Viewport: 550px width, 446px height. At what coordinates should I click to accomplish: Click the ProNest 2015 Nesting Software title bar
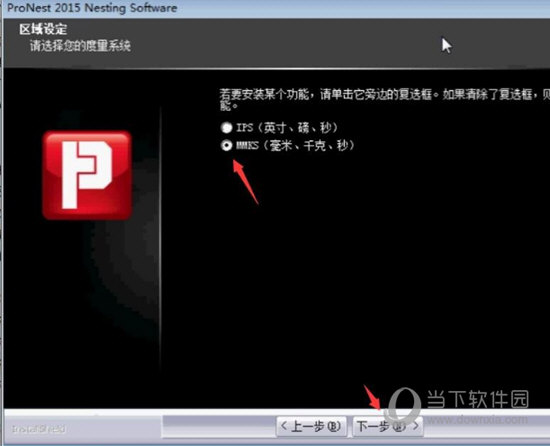point(275,8)
